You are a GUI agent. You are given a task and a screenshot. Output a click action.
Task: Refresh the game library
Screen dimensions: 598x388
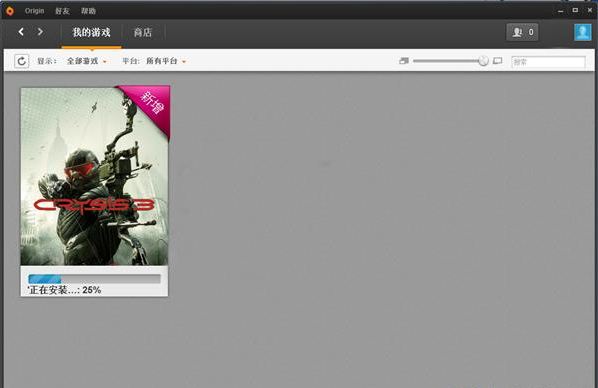pos(21,61)
